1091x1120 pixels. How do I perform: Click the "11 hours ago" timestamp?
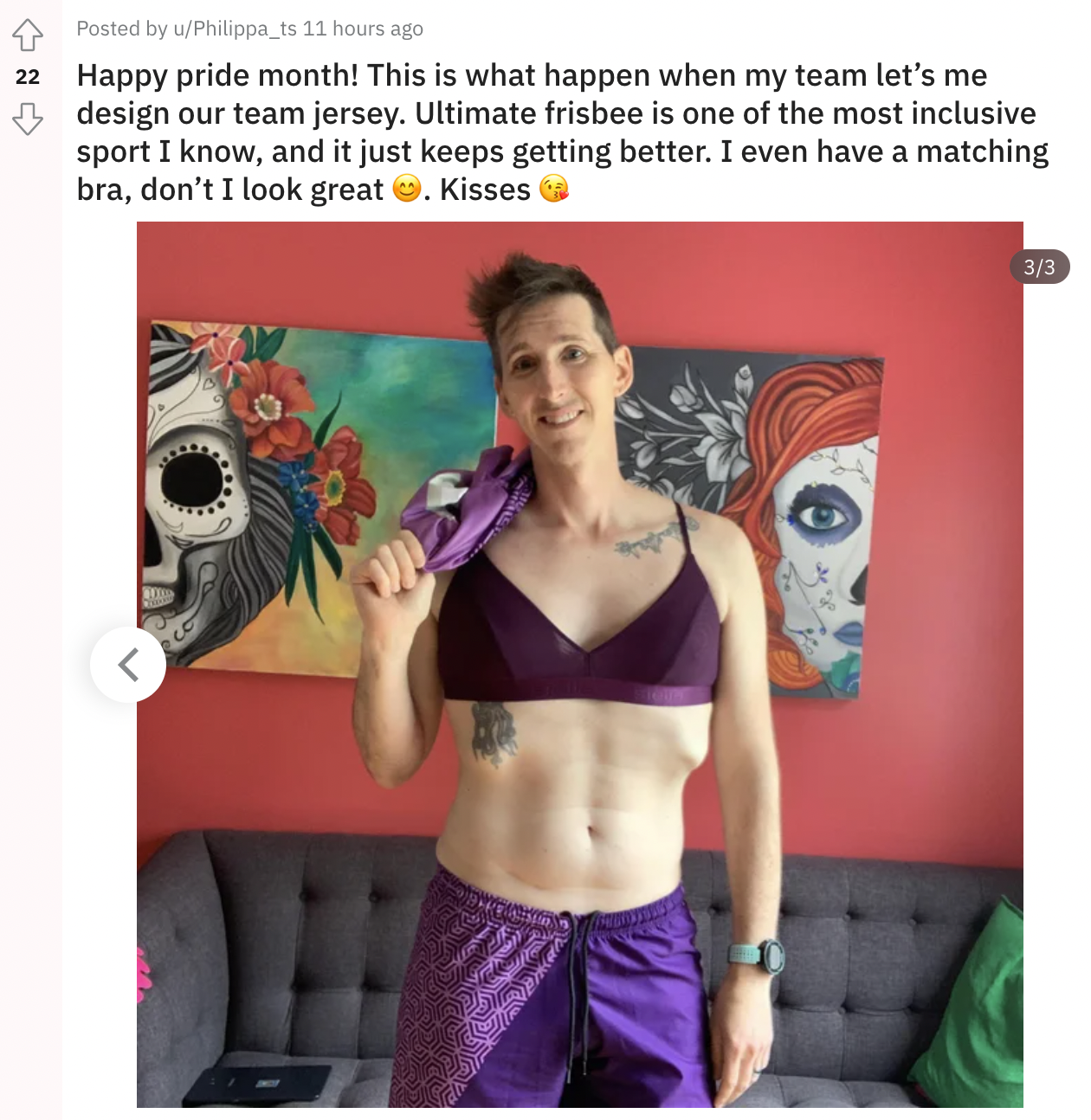click(x=363, y=29)
